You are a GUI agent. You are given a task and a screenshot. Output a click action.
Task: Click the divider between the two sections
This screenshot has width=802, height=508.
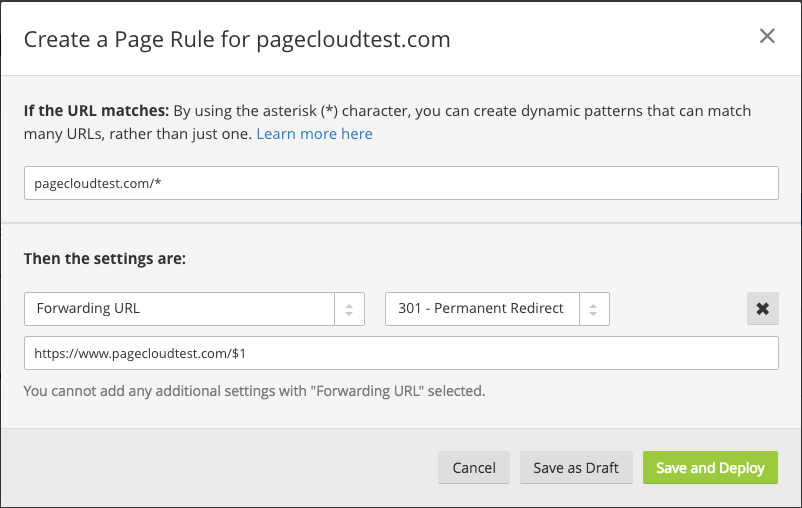(x=401, y=223)
